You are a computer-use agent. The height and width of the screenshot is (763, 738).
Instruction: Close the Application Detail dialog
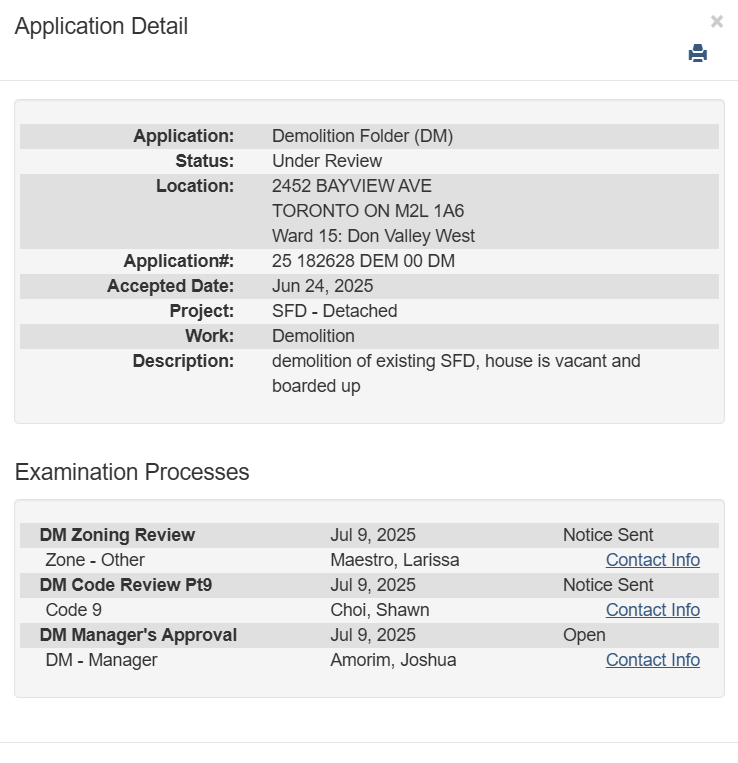[716, 22]
